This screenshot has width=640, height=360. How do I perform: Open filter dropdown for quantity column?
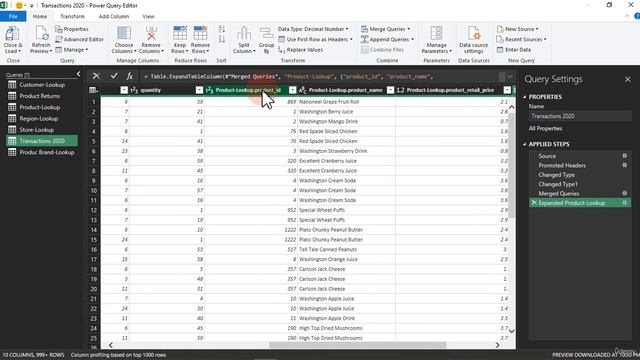tap(199, 90)
